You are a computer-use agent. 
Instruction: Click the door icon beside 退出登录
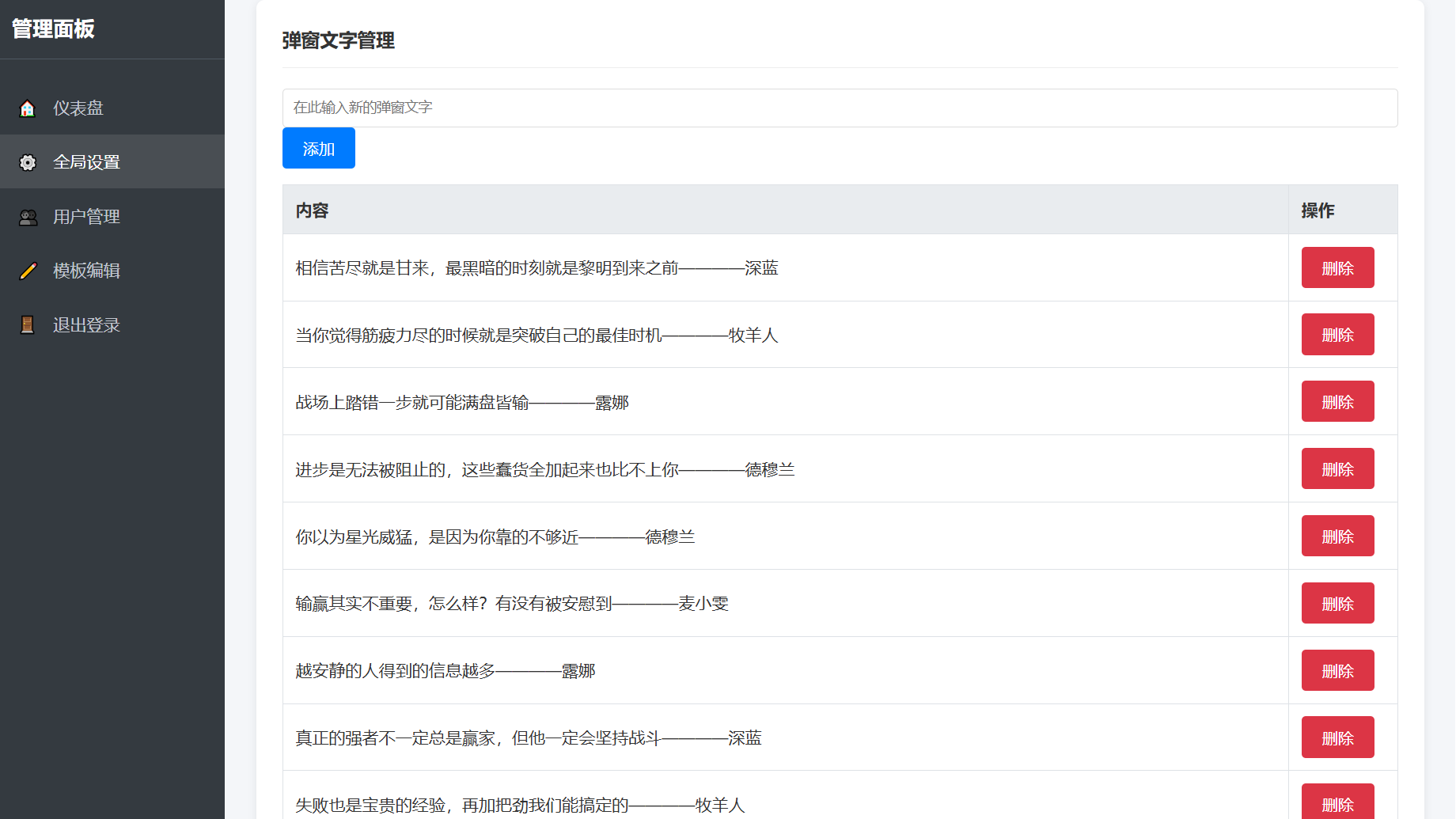tap(28, 325)
